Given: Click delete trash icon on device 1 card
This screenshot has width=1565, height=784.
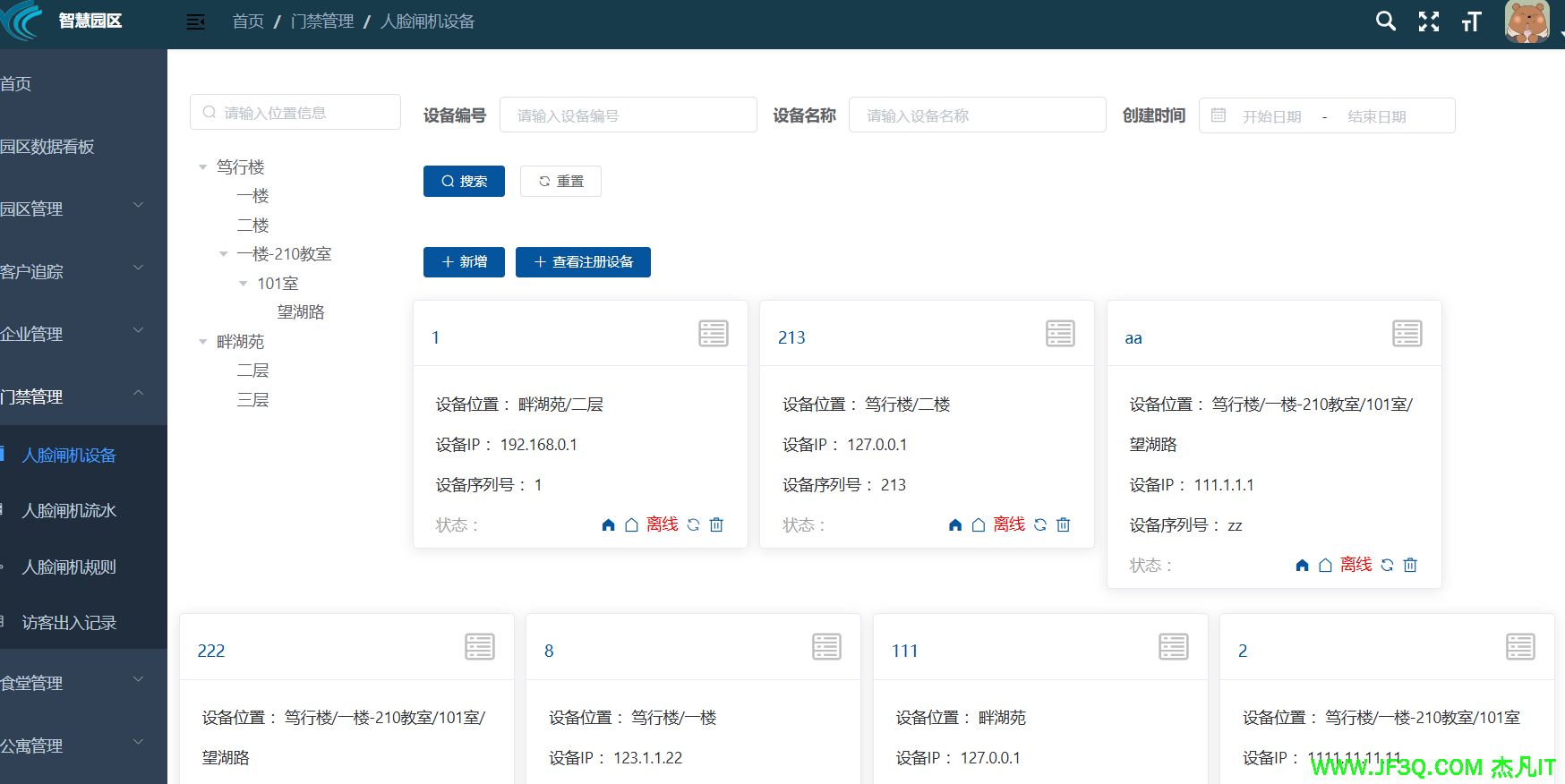Looking at the screenshot, I should tap(716, 524).
